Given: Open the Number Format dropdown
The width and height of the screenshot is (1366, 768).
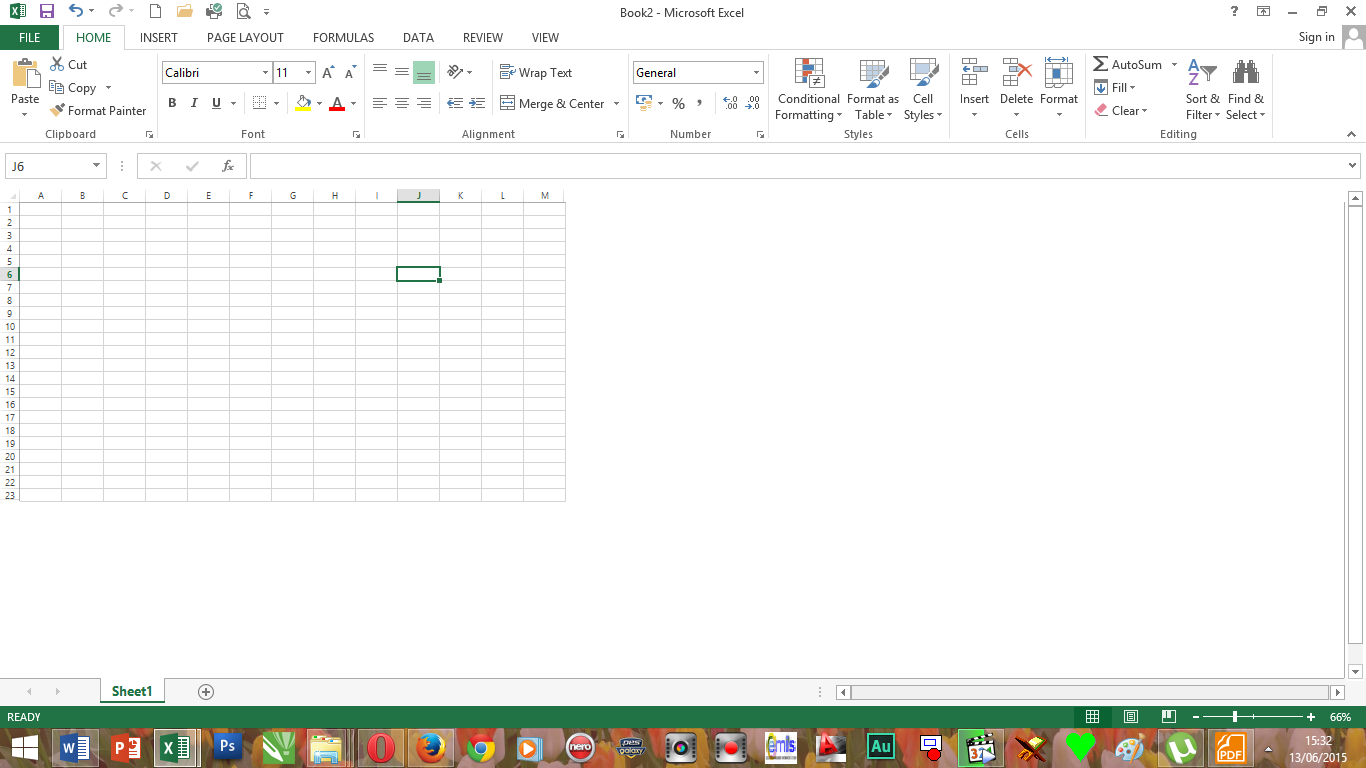Looking at the screenshot, I should pos(756,72).
